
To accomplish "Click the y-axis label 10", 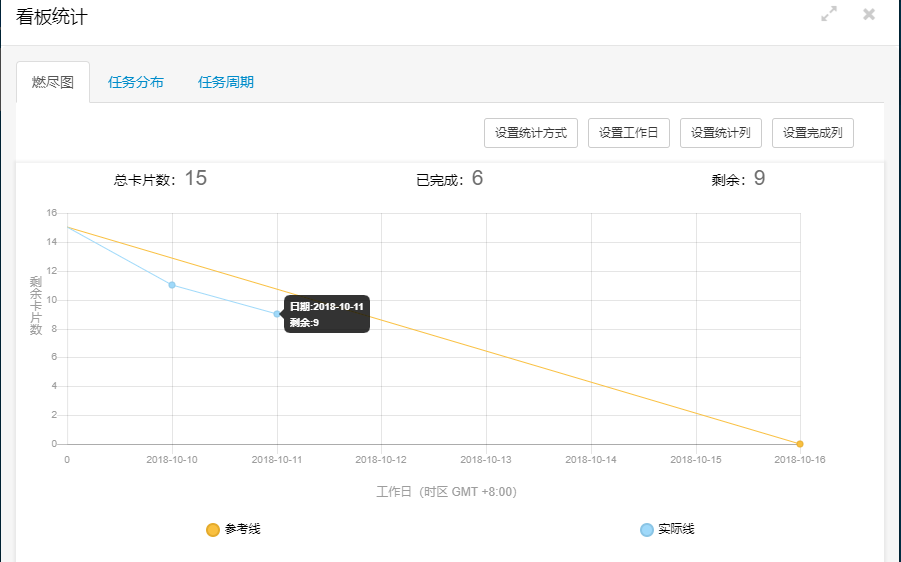I will point(52,299).
